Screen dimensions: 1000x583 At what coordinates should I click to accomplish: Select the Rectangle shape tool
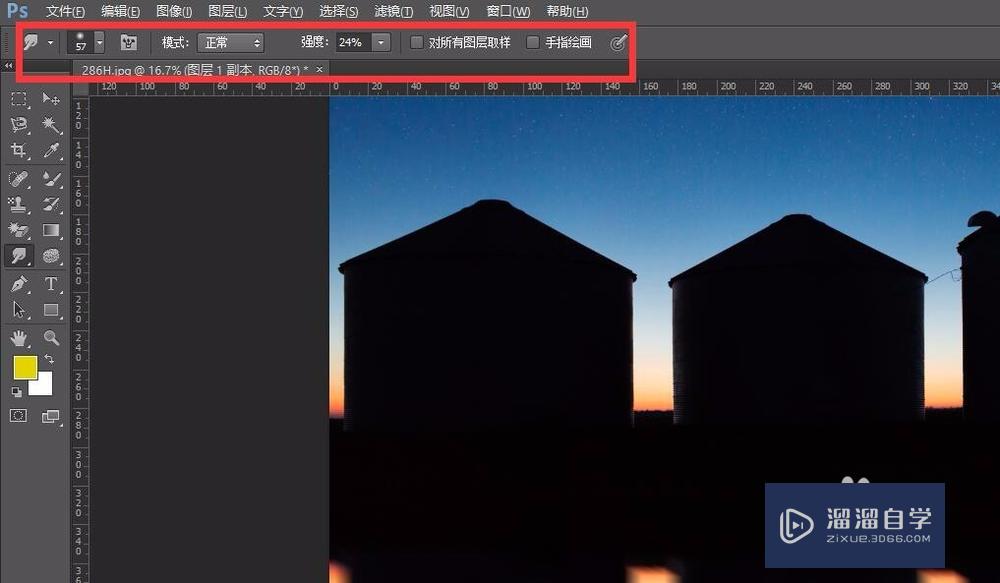51,310
